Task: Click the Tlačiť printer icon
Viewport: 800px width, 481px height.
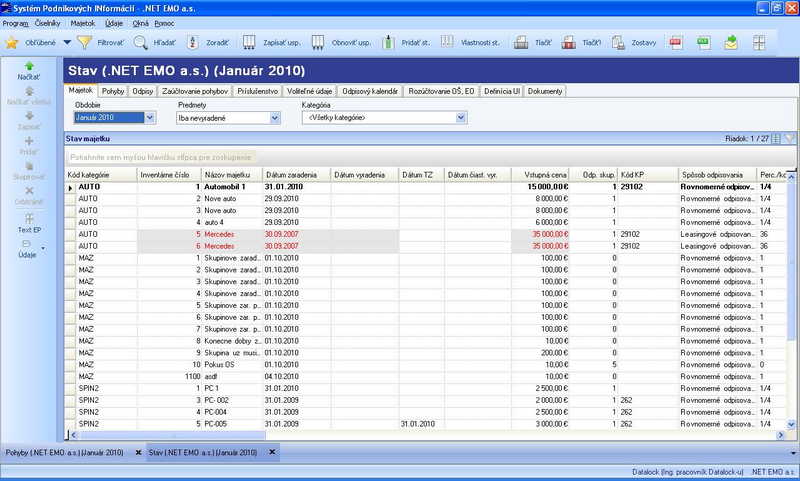Action: tap(521, 43)
